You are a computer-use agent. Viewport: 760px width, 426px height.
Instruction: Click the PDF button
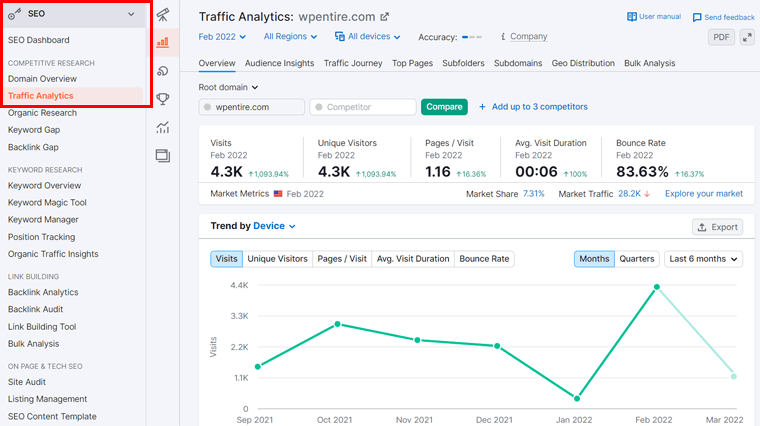(x=721, y=37)
